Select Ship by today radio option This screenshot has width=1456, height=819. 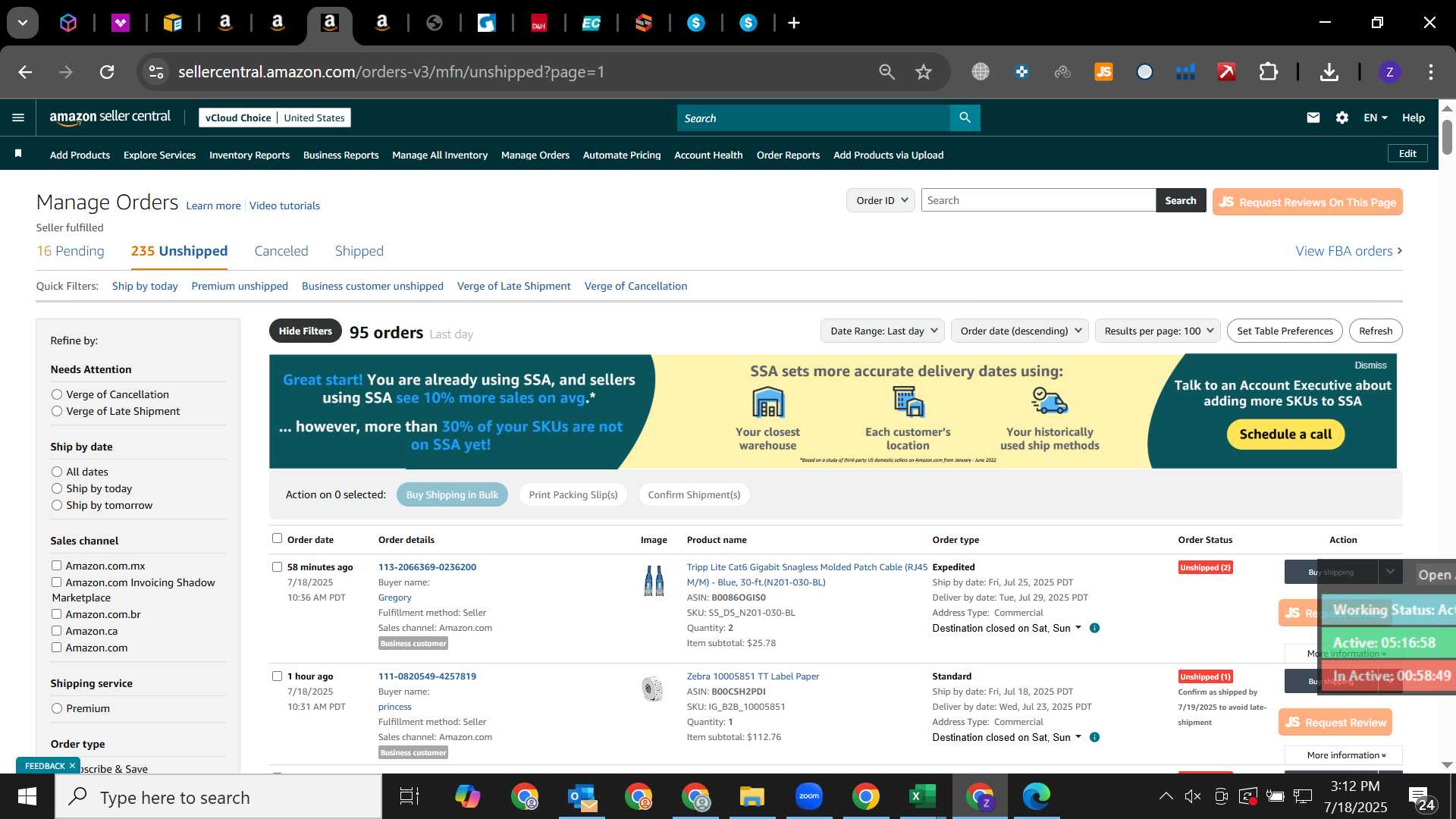click(x=56, y=488)
